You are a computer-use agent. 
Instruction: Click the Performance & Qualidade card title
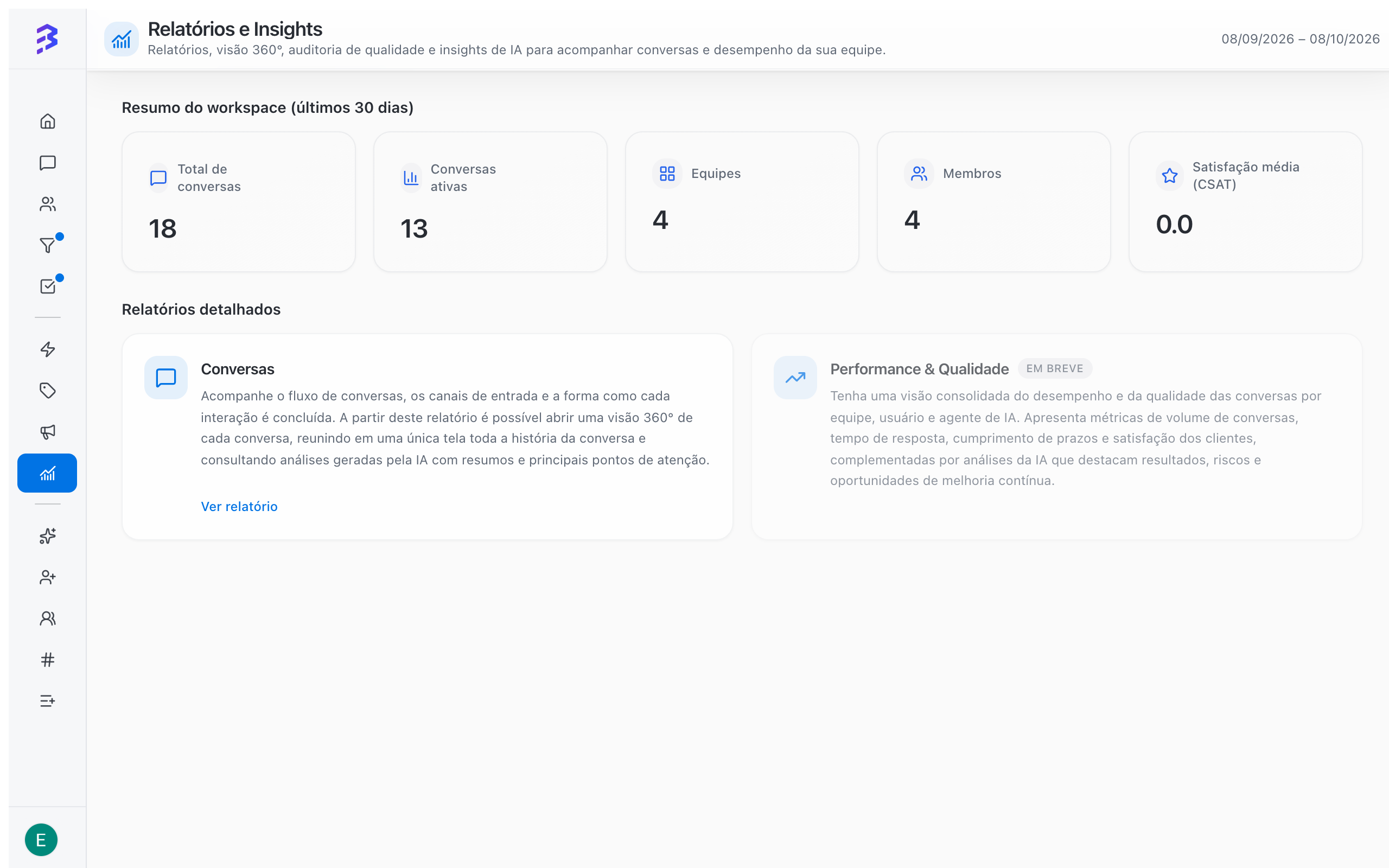point(919,369)
